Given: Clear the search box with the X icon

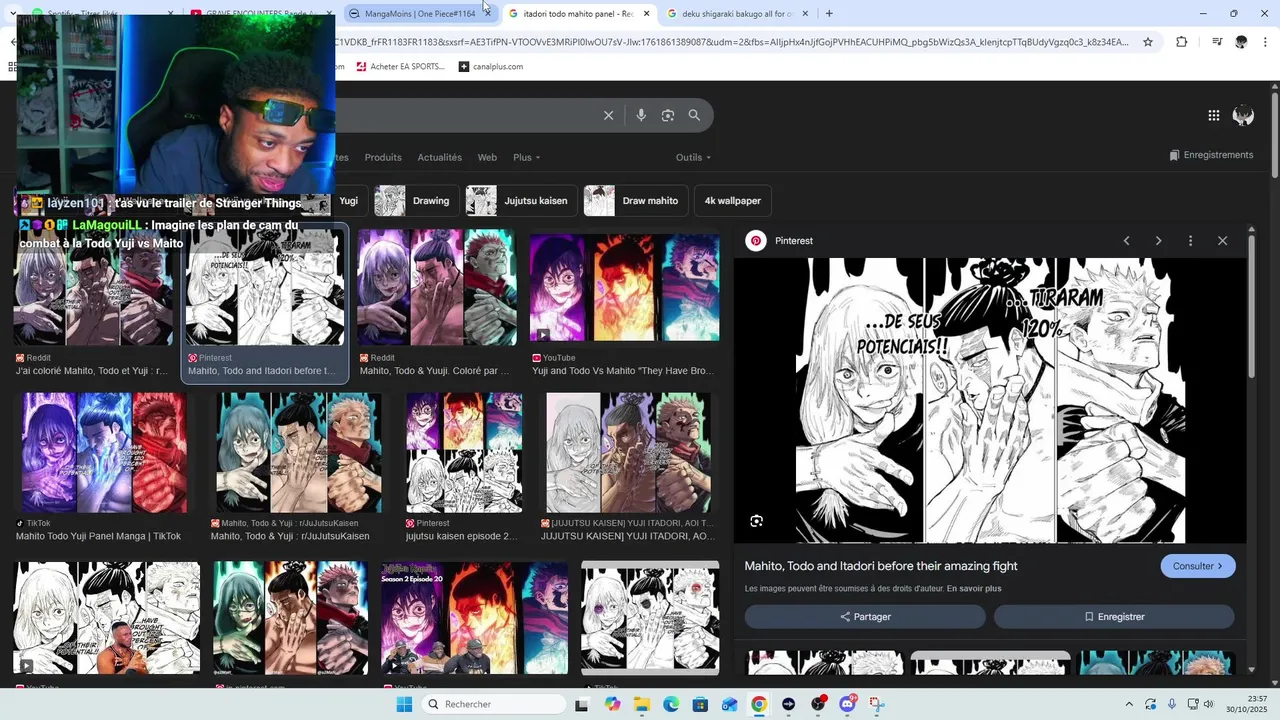Looking at the screenshot, I should point(608,115).
